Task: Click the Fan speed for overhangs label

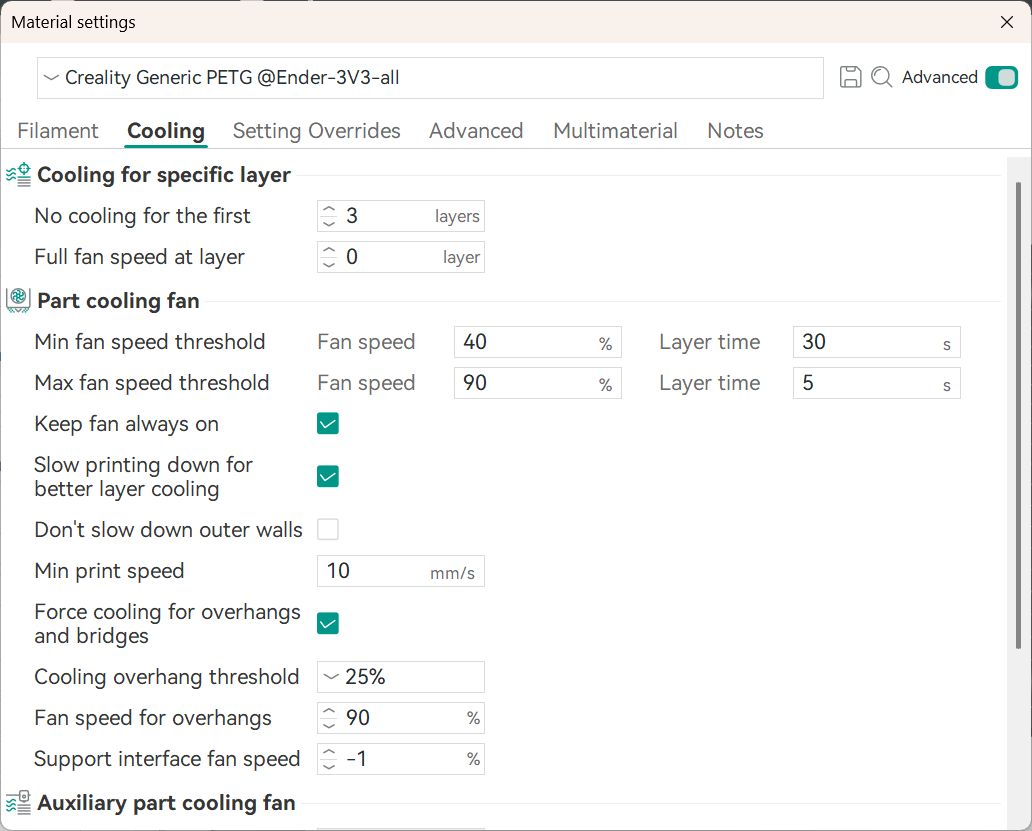Action: tap(153, 718)
